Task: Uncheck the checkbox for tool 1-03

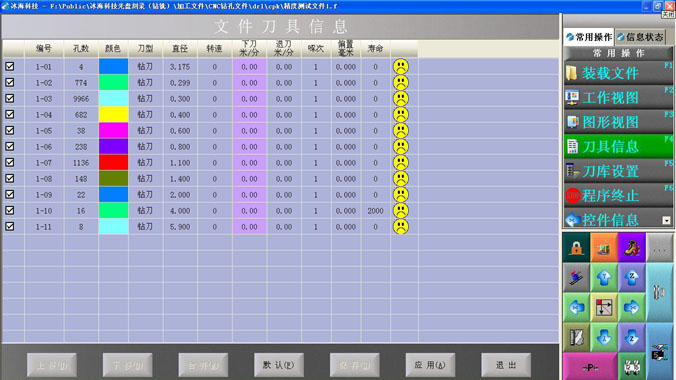Action: 9,98
